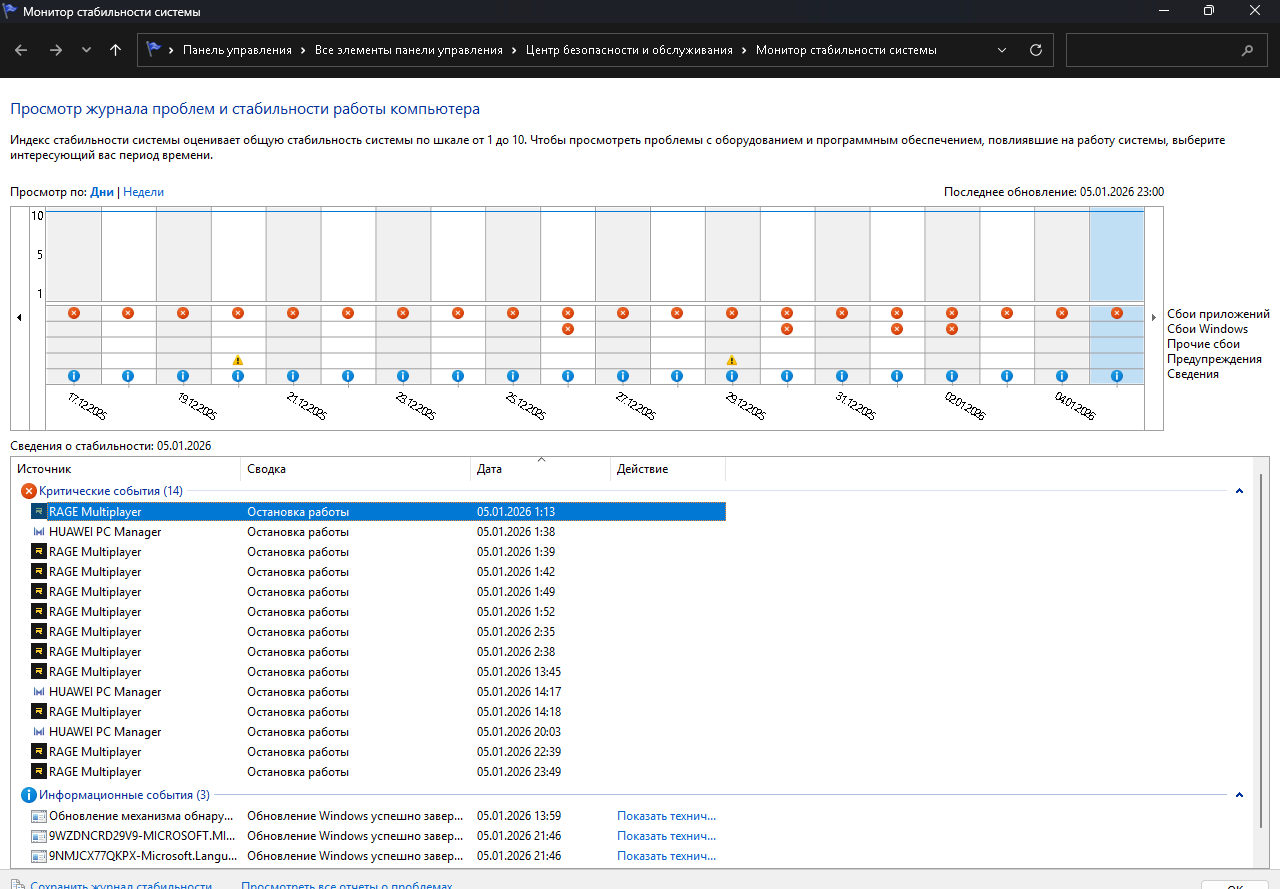Viewport: 1280px width, 889px height.
Task: Click the date cell 05.01.2026 2:35
Action: click(x=516, y=632)
